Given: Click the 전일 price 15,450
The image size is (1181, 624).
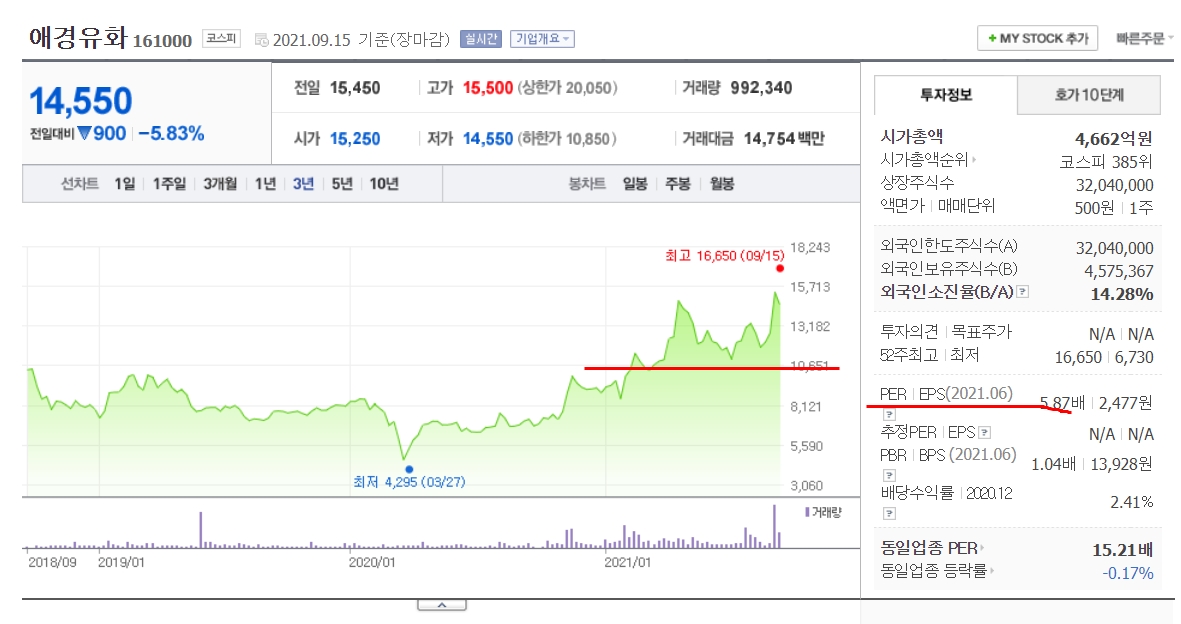Looking at the screenshot, I should 355,88.
